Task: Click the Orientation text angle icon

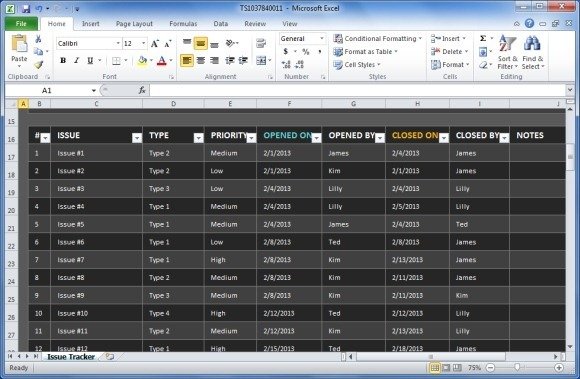Action: pyautogui.click(x=230, y=43)
